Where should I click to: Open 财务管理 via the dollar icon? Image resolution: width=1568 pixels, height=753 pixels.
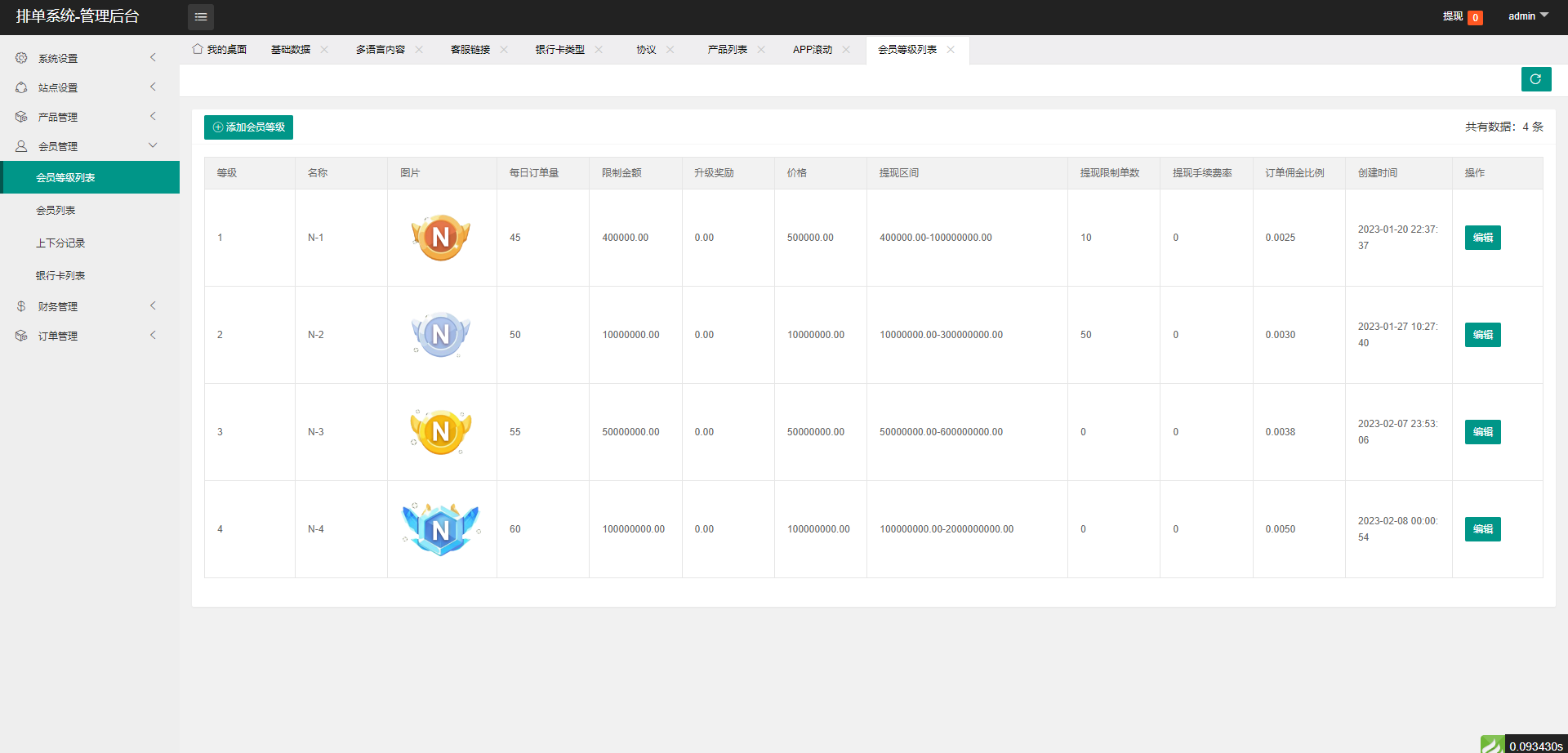click(x=20, y=305)
